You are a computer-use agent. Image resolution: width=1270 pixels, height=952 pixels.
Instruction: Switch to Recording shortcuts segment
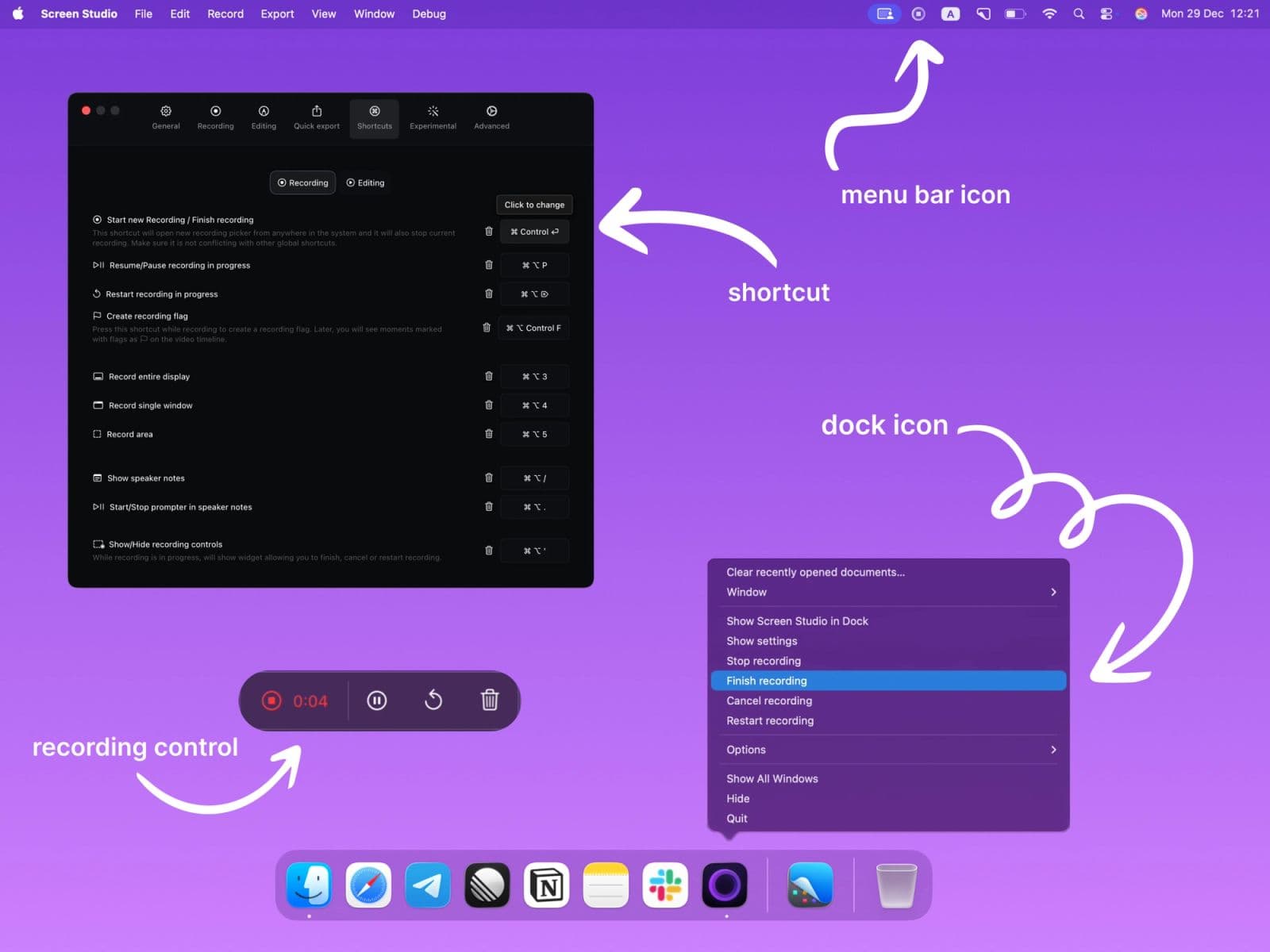302,182
